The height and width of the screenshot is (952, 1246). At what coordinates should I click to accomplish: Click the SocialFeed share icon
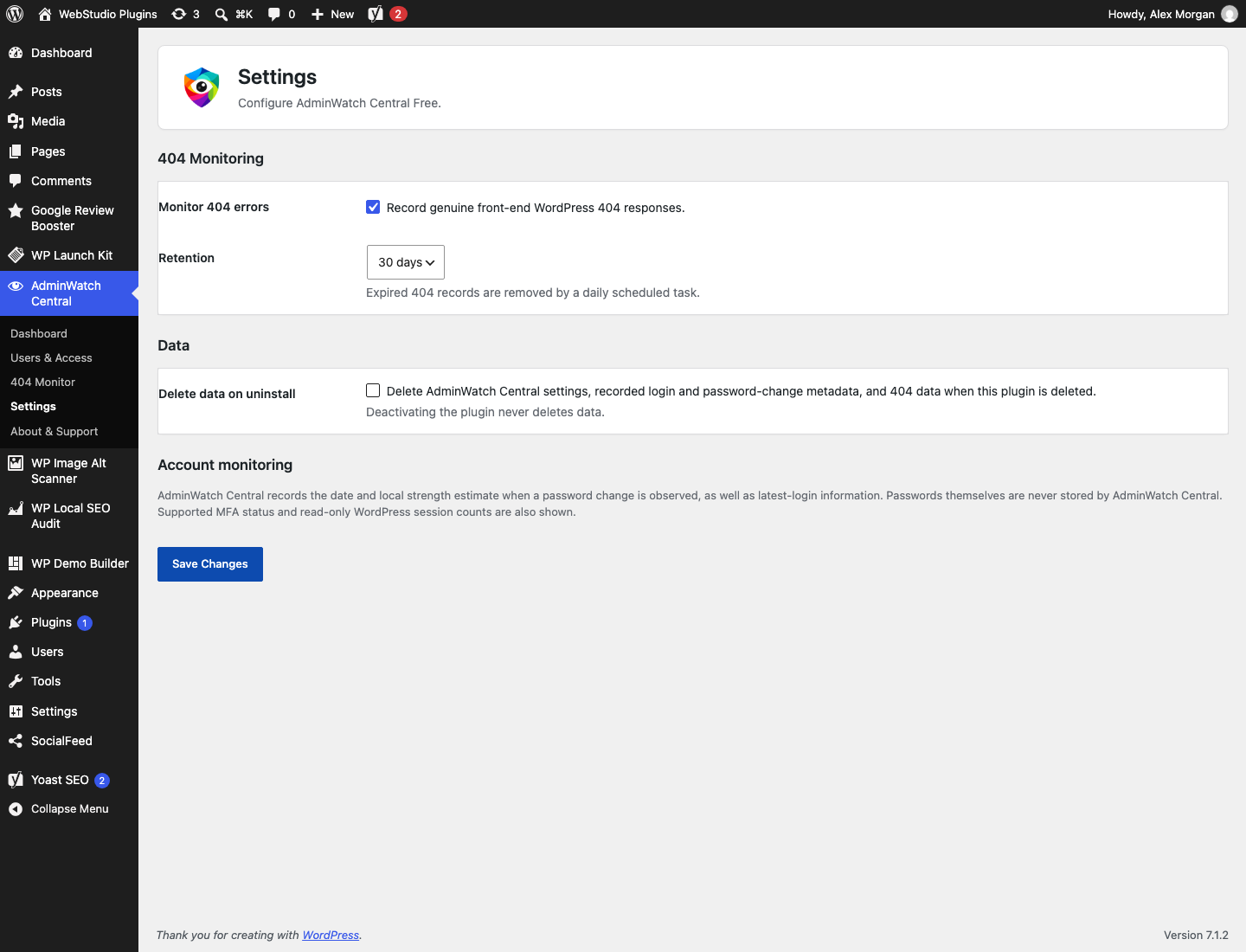pos(16,741)
